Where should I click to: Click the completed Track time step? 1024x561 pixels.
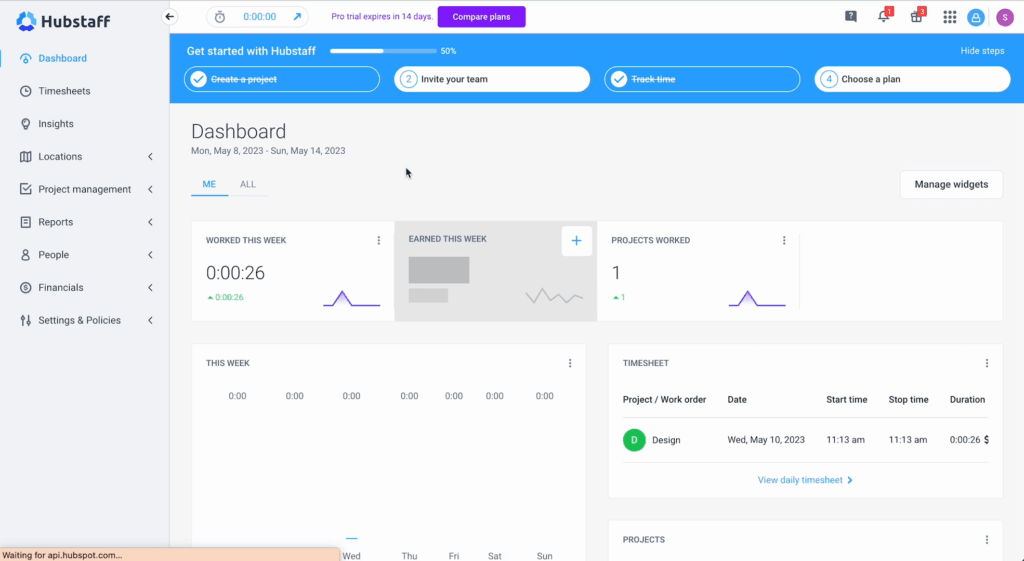point(702,79)
